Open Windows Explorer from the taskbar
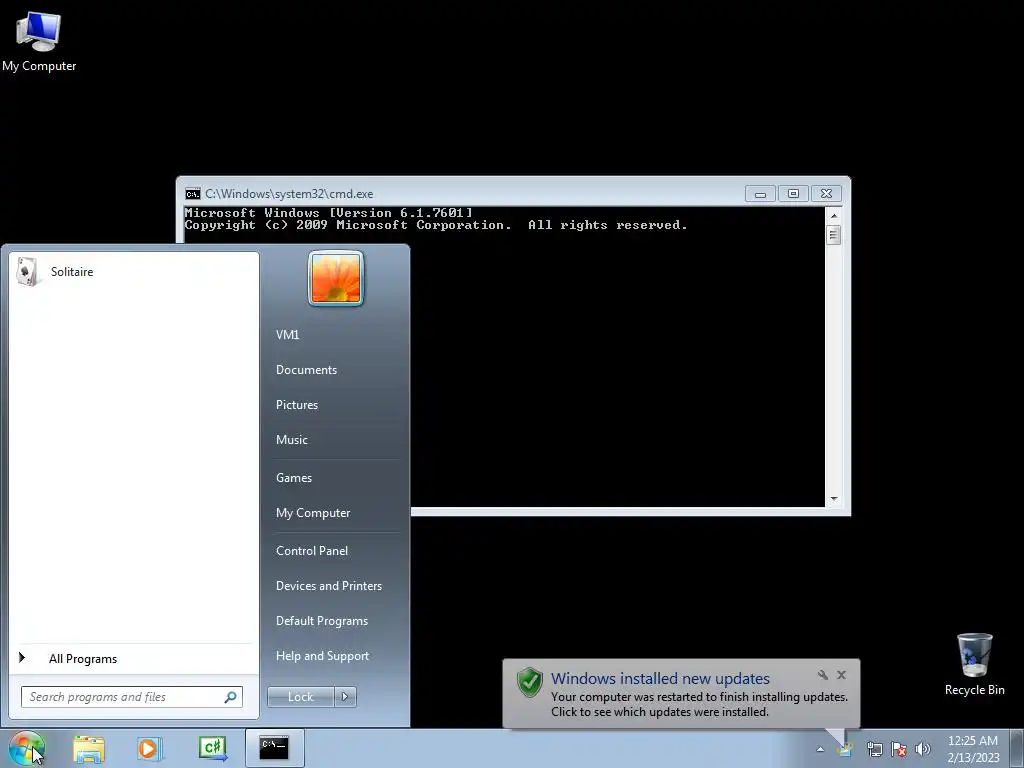This screenshot has height=768, width=1024. click(89, 748)
